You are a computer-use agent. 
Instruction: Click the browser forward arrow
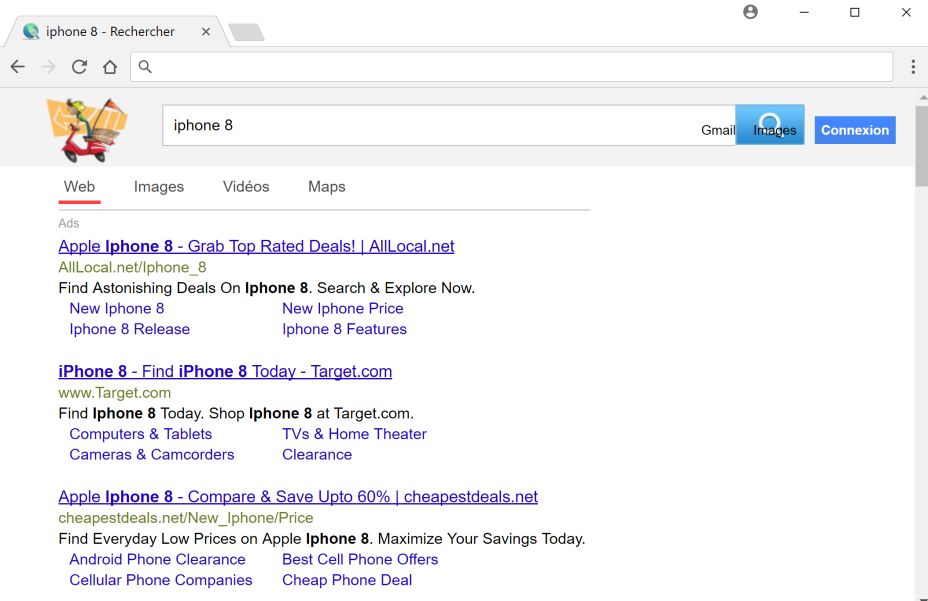coord(48,67)
